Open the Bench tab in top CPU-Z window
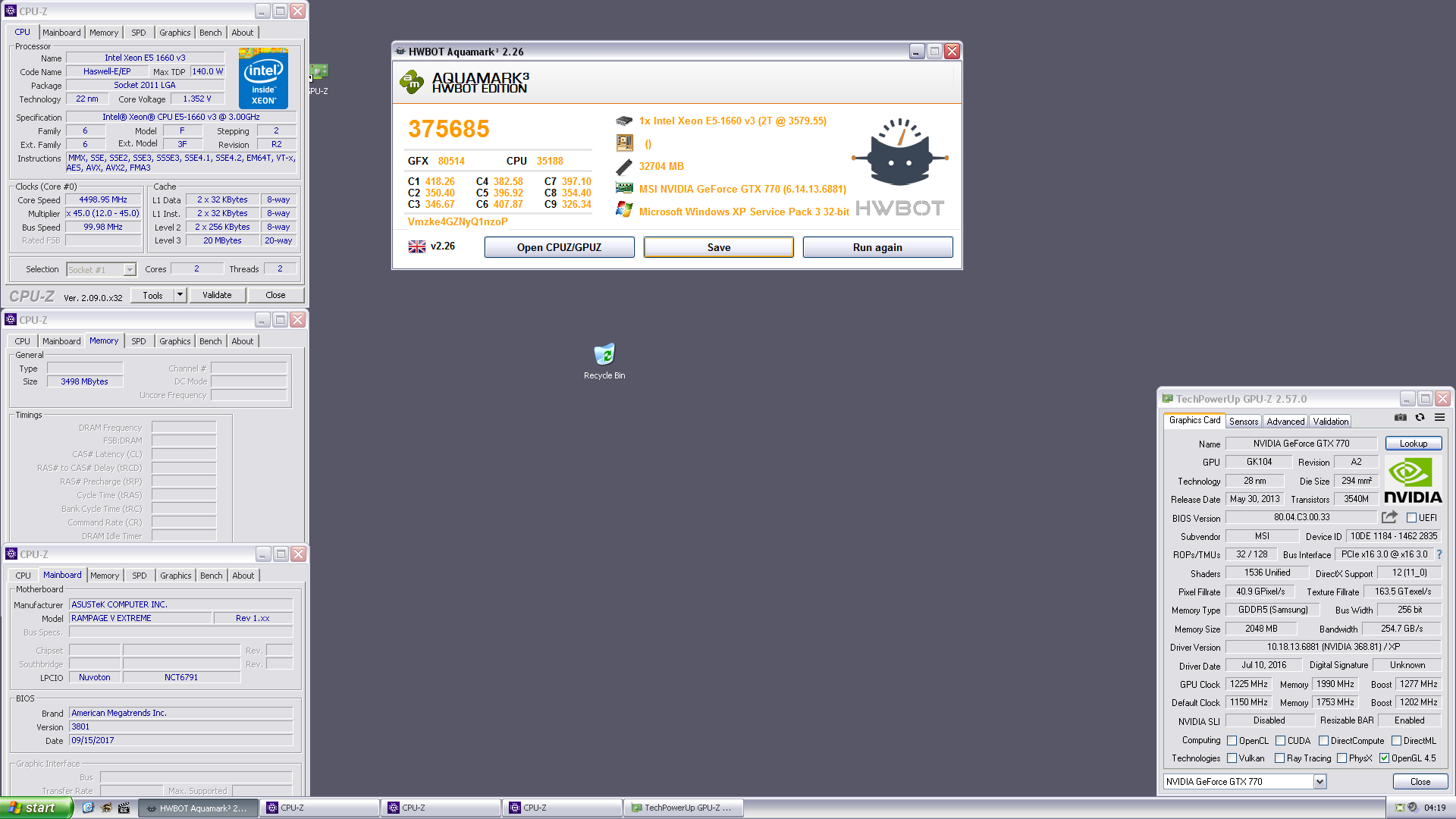Image resolution: width=1456 pixels, height=819 pixels. [x=211, y=33]
